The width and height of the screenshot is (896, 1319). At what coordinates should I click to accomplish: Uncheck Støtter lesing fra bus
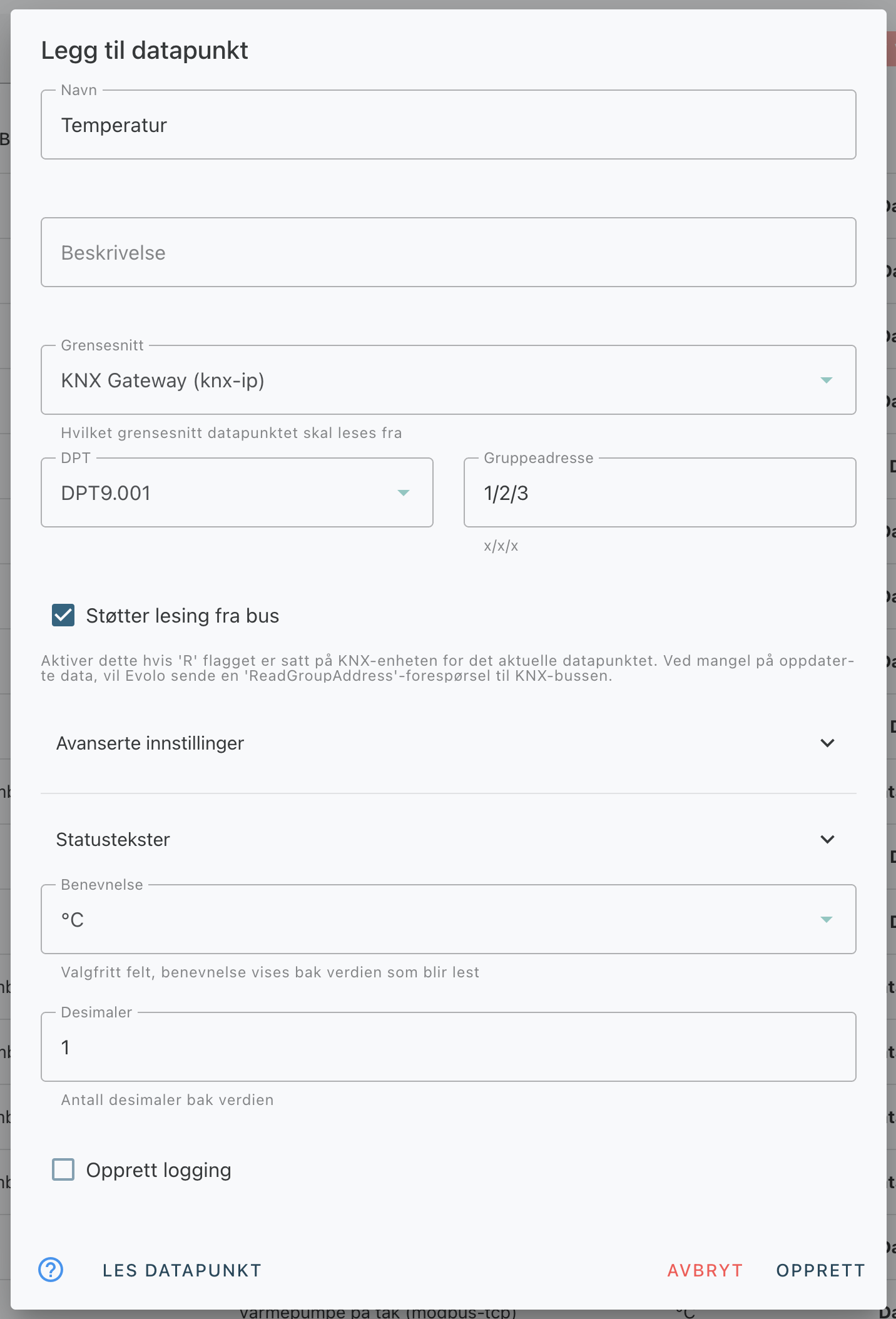click(63, 616)
